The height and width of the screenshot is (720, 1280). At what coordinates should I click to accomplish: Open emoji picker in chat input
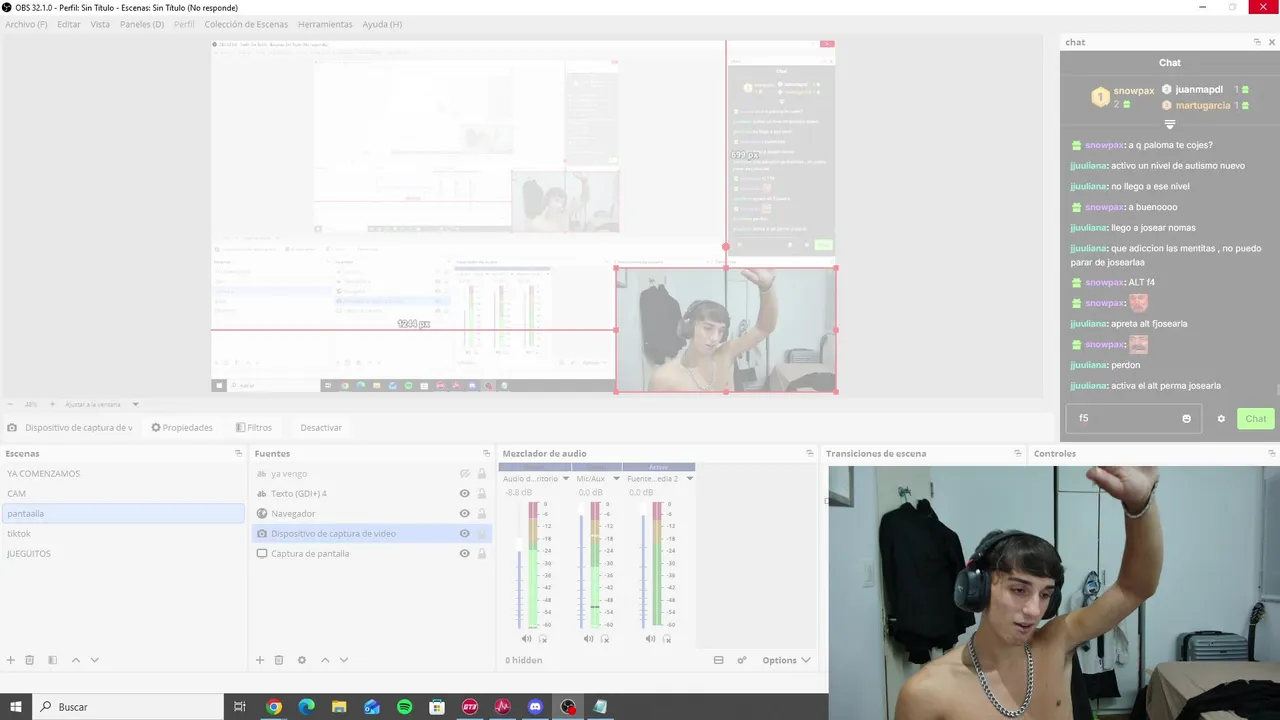1187,419
